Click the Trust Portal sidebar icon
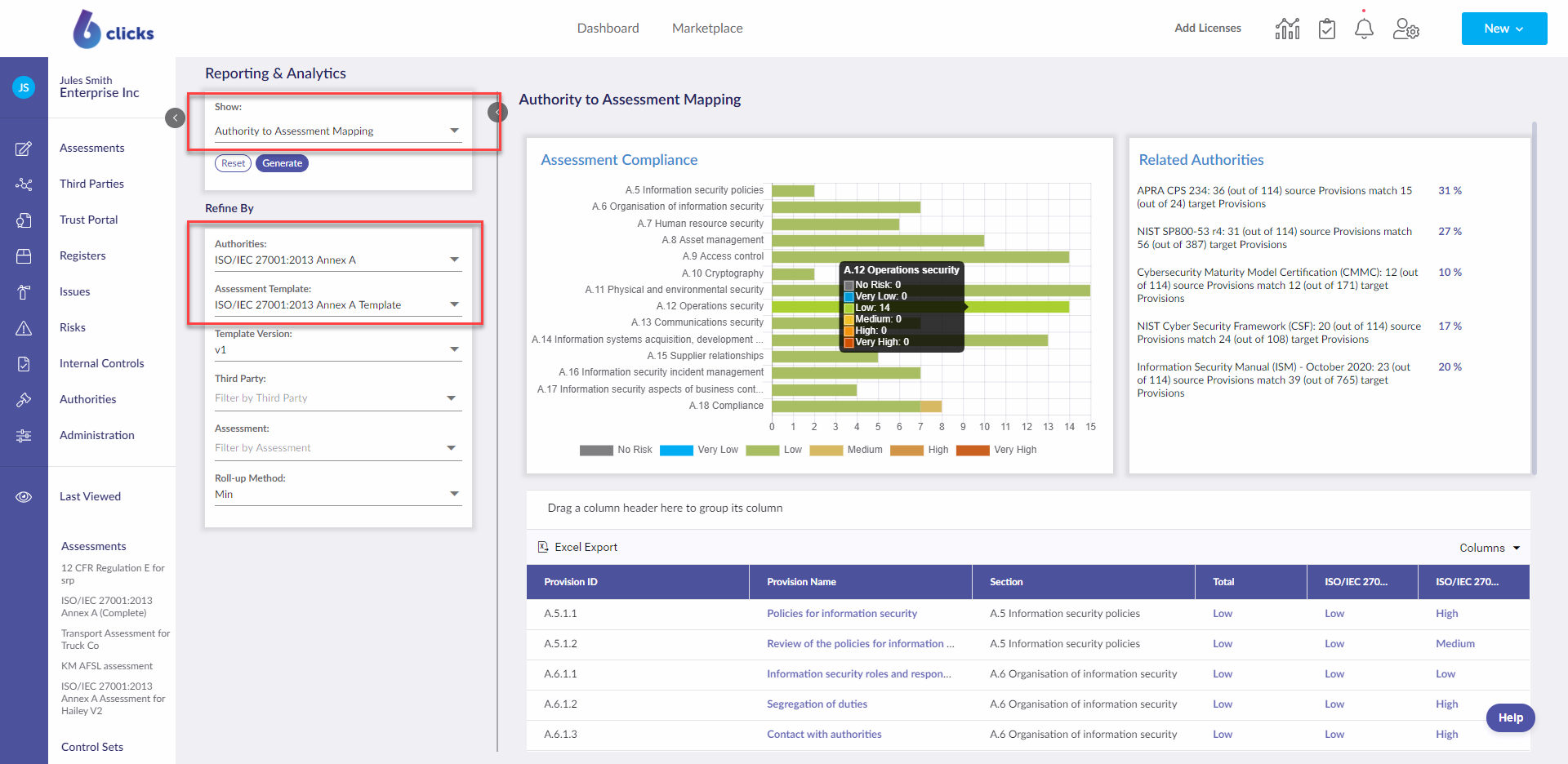Image resolution: width=1568 pixels, height=764 pixels. click(x=24, y=220)
